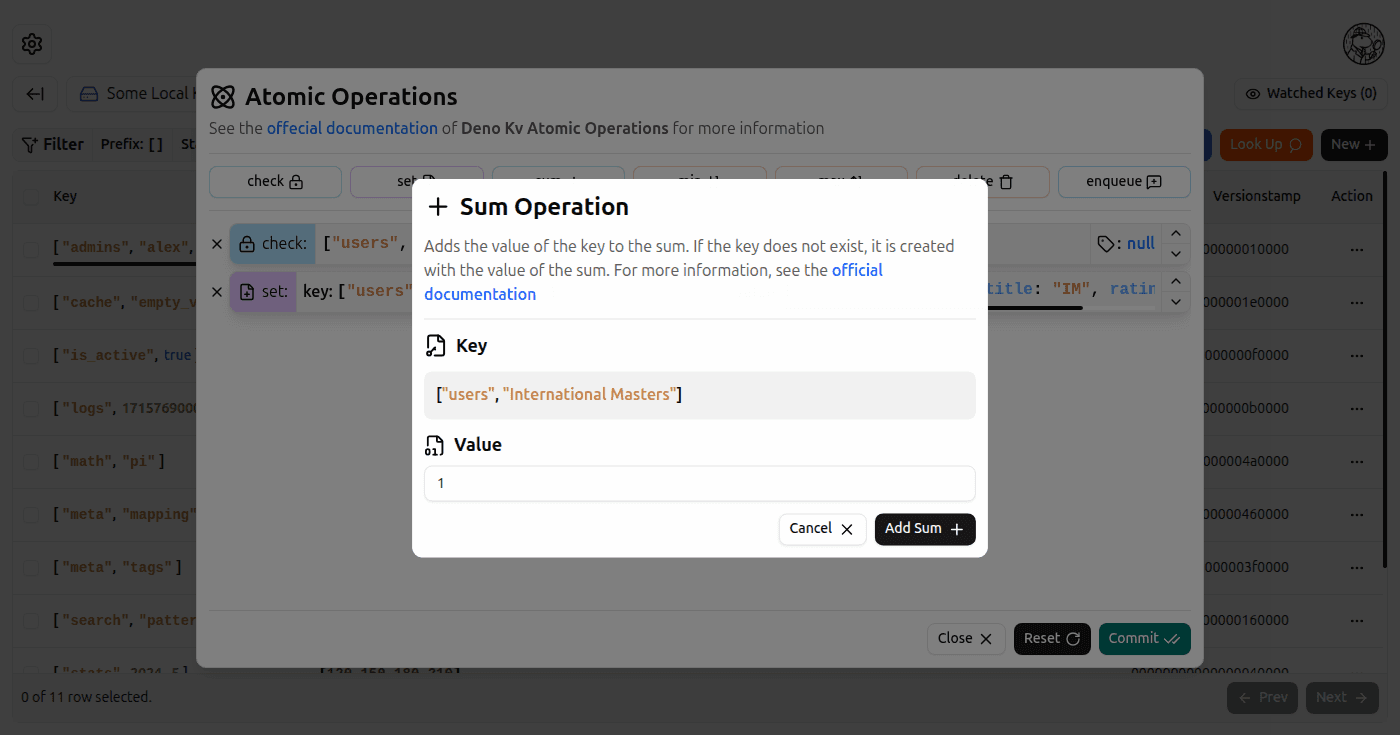Select the admins alex row checkbox

click(32, 249)
